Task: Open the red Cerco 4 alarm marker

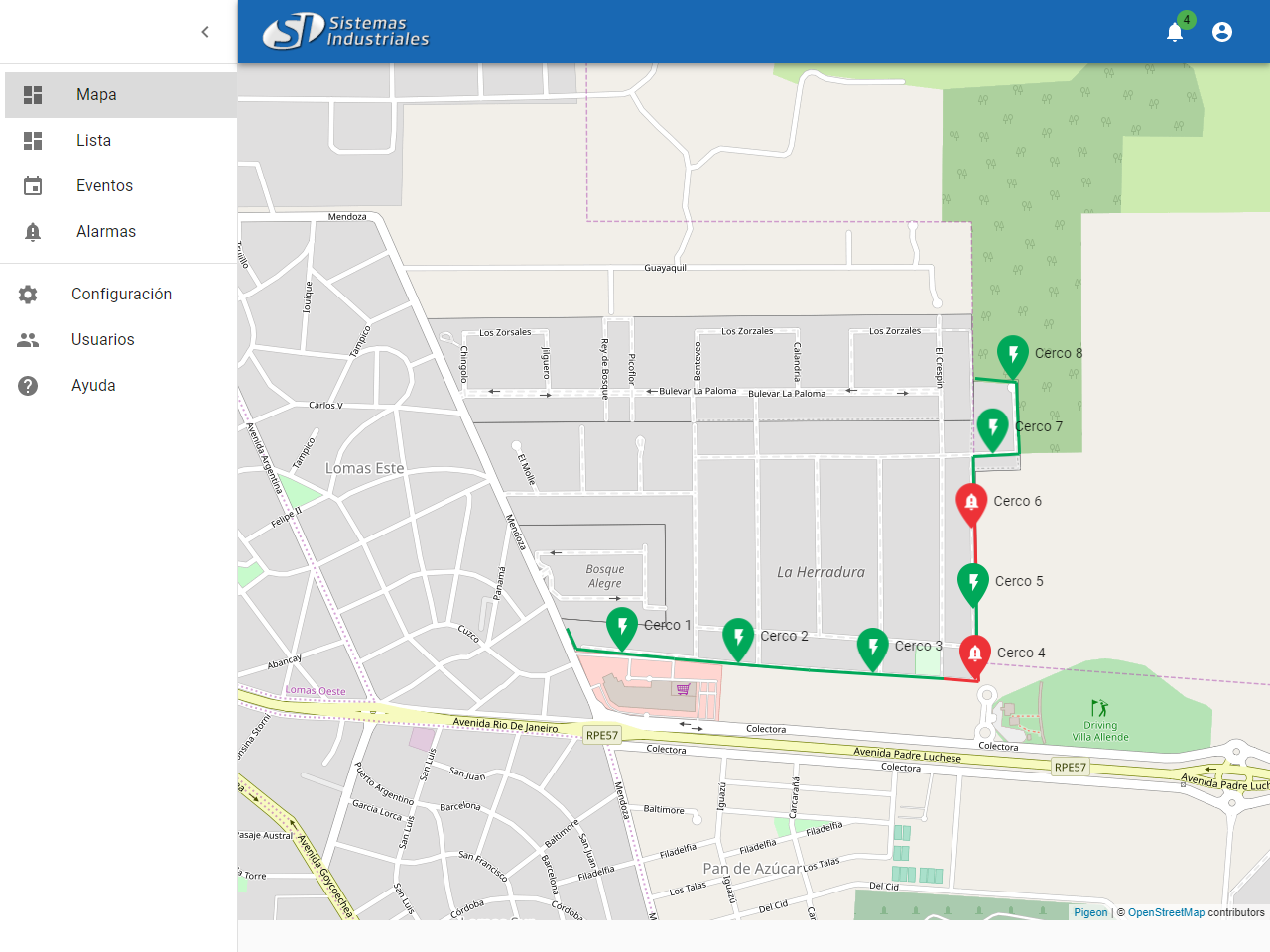Action: tap(975, 654)
